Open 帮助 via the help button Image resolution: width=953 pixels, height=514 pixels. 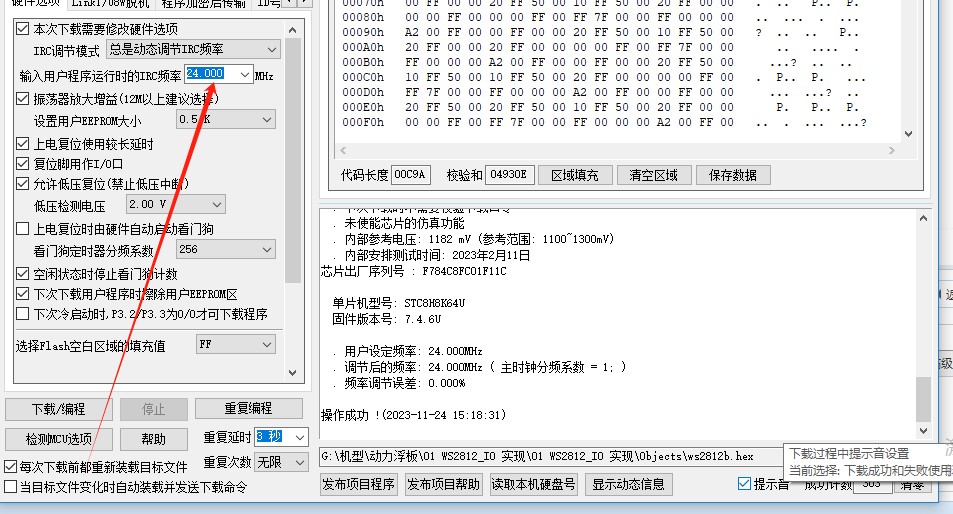pyautogui.click(x=153, y=439)
